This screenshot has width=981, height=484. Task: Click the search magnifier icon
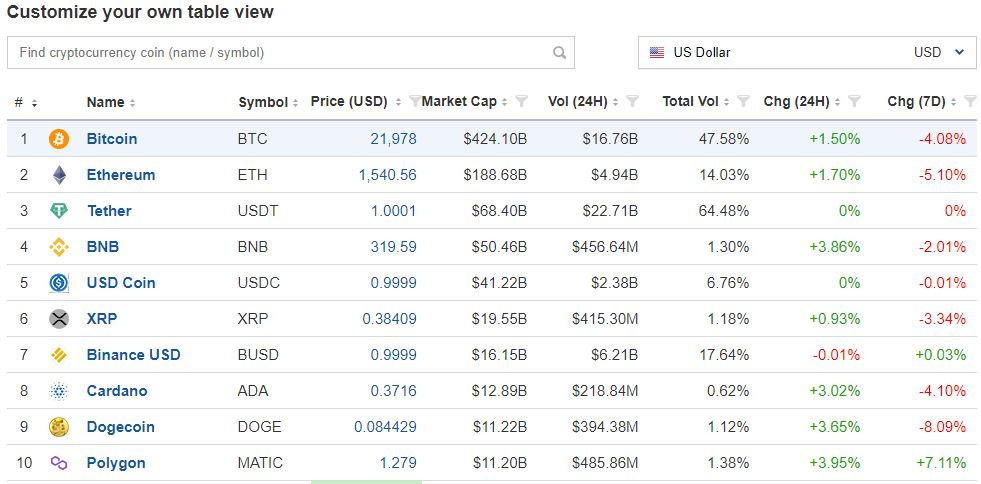(559, 53)
